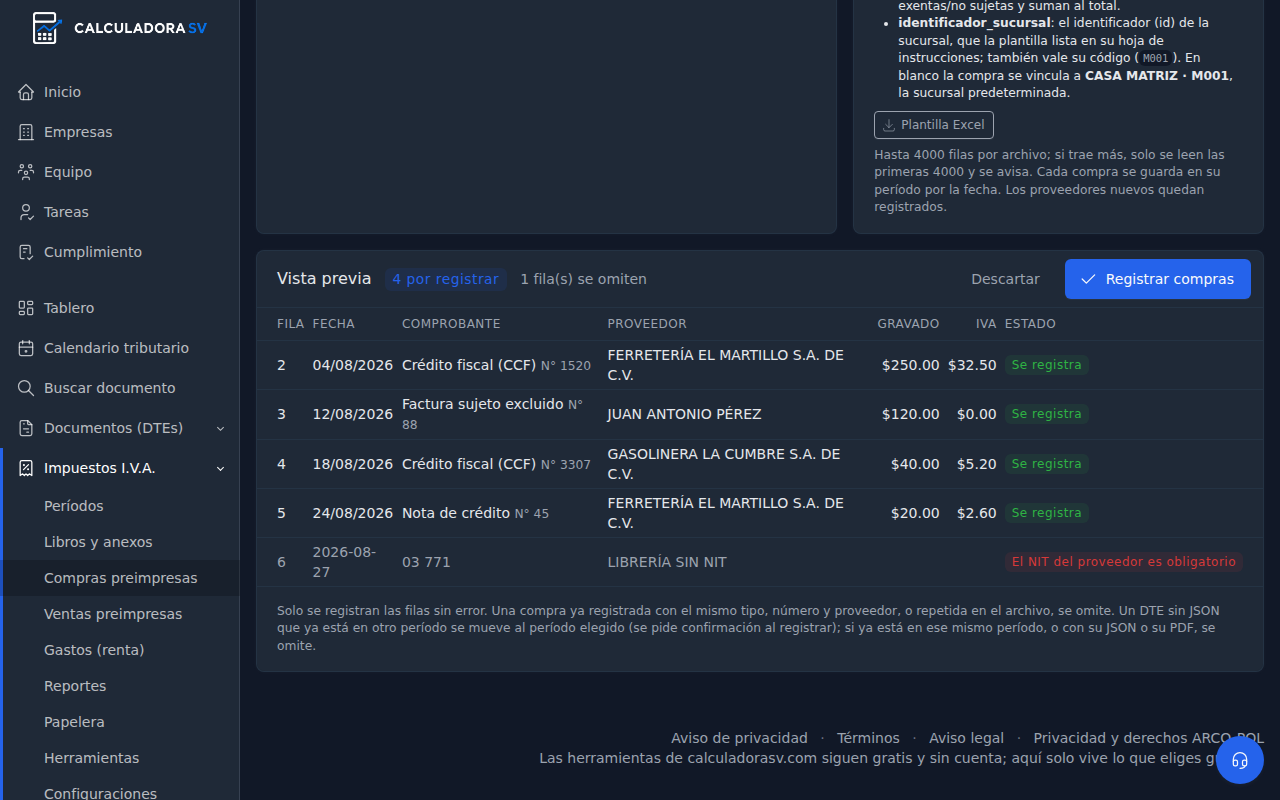Click the Impuestos I.V.A. percent icon

pos(26,468)
